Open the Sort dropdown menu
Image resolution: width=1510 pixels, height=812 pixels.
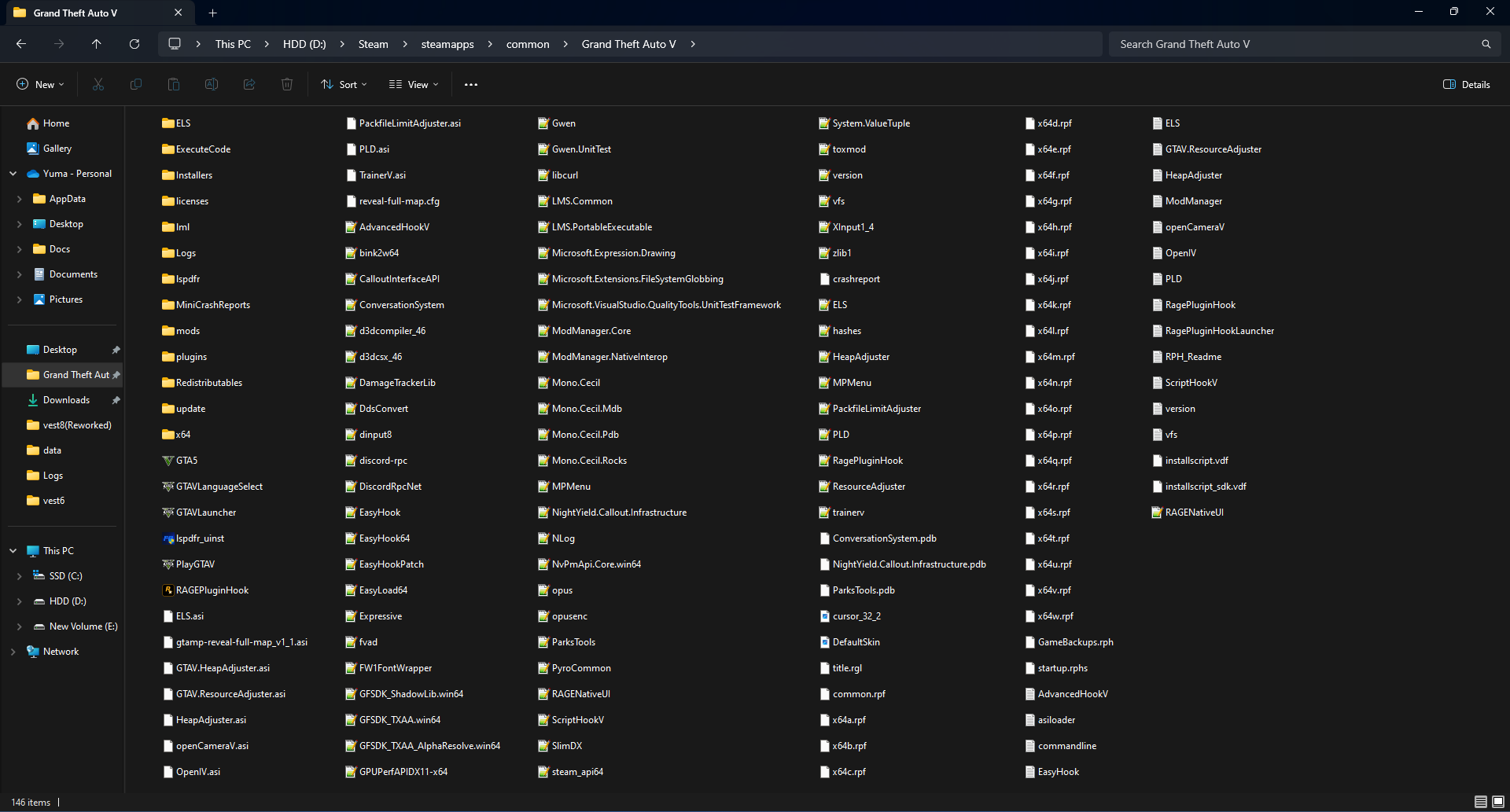[344, 84]
